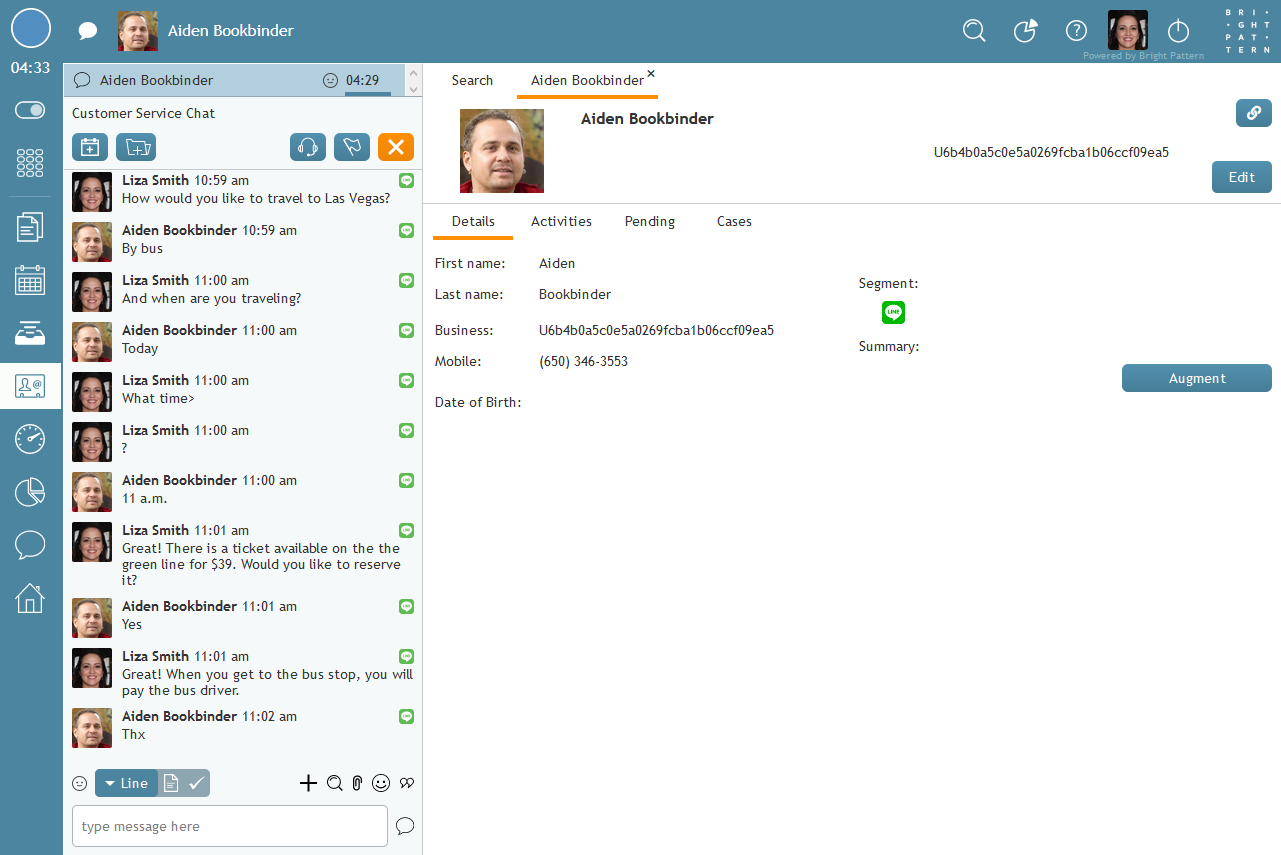The height and width of the screenshot is (855, 1281).
Task: Flag this chat with the flag icon
Action: (x=351, y=147)
